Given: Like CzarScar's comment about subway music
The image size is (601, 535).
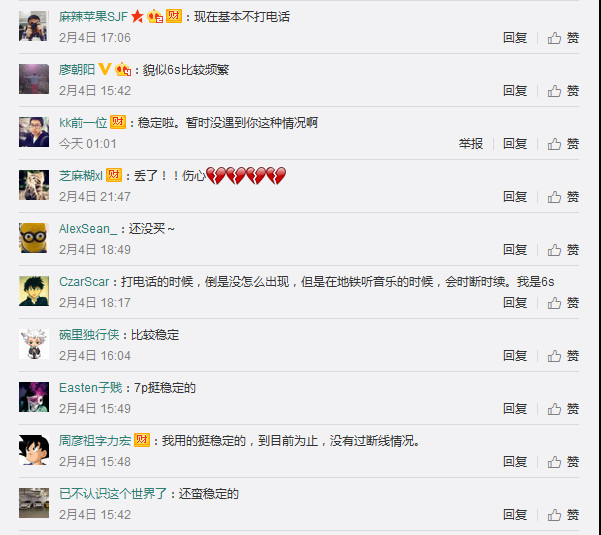Looking at the screenshot, I should [x=563, y=303].
